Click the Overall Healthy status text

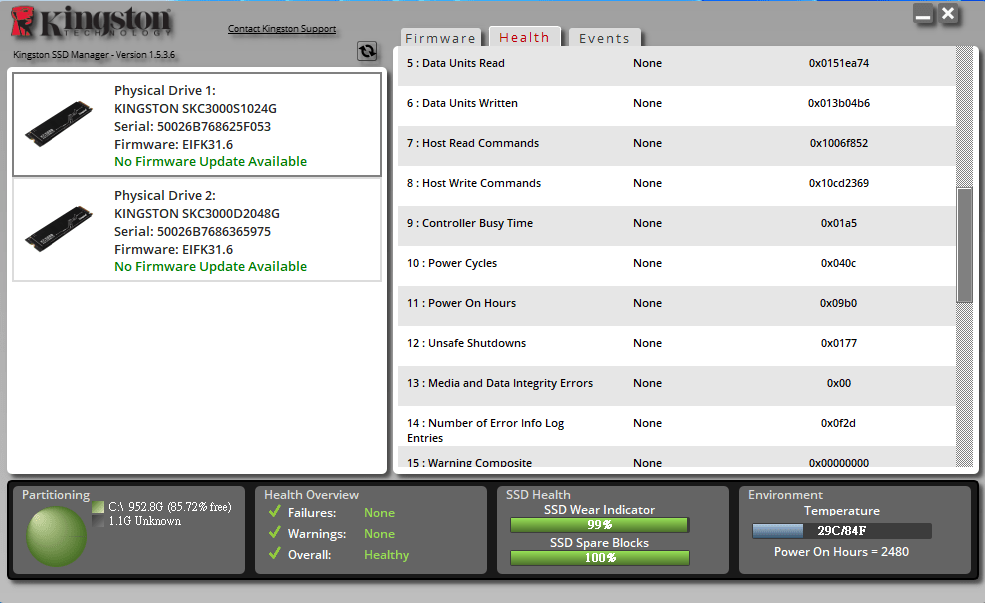click(386, 555)
